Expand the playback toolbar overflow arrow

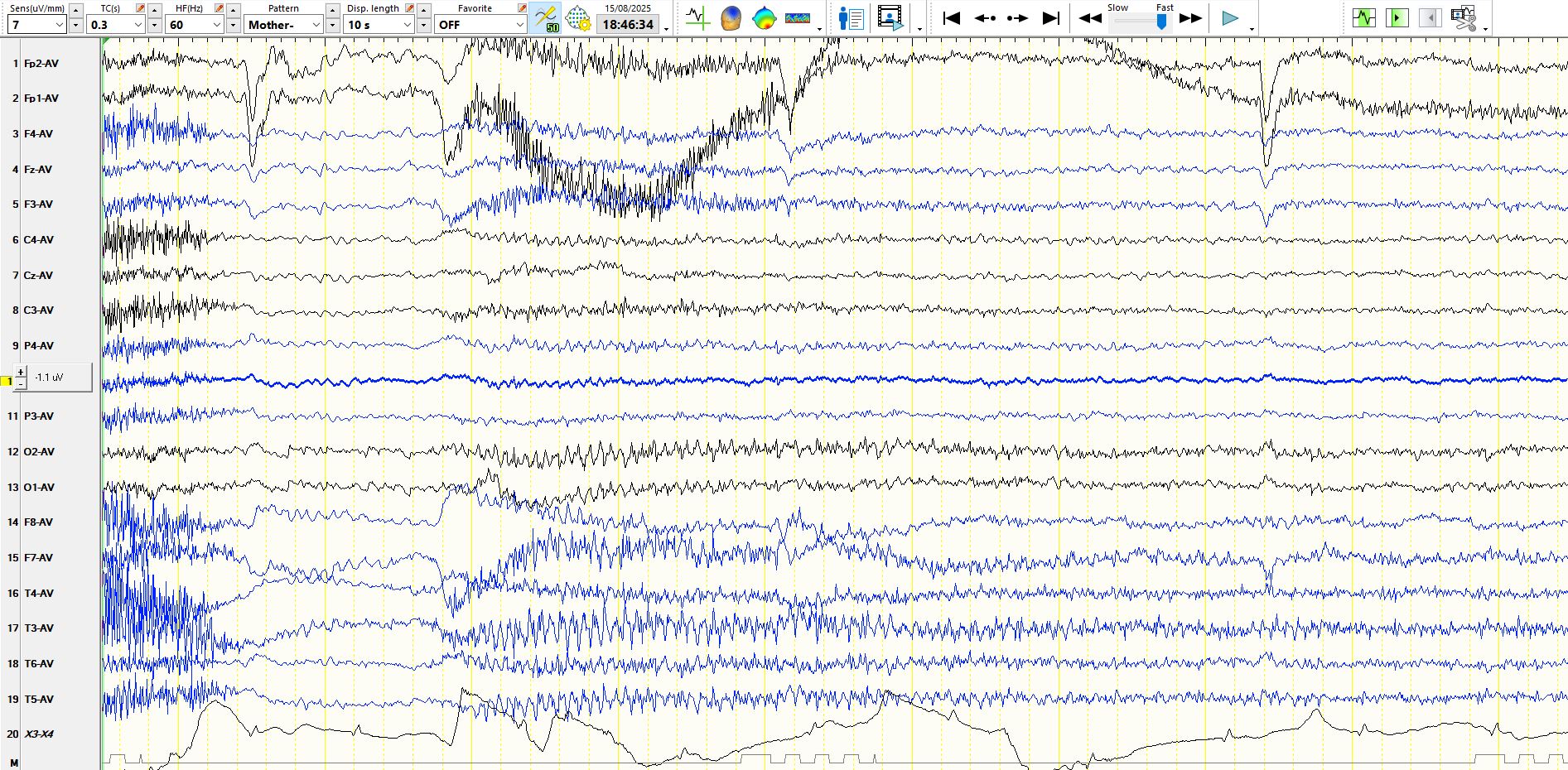(1252, 29)
